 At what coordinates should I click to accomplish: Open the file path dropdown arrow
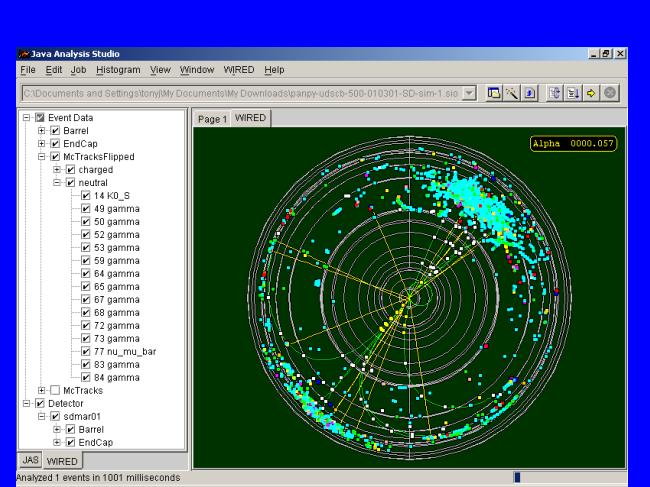click(469, 92)
